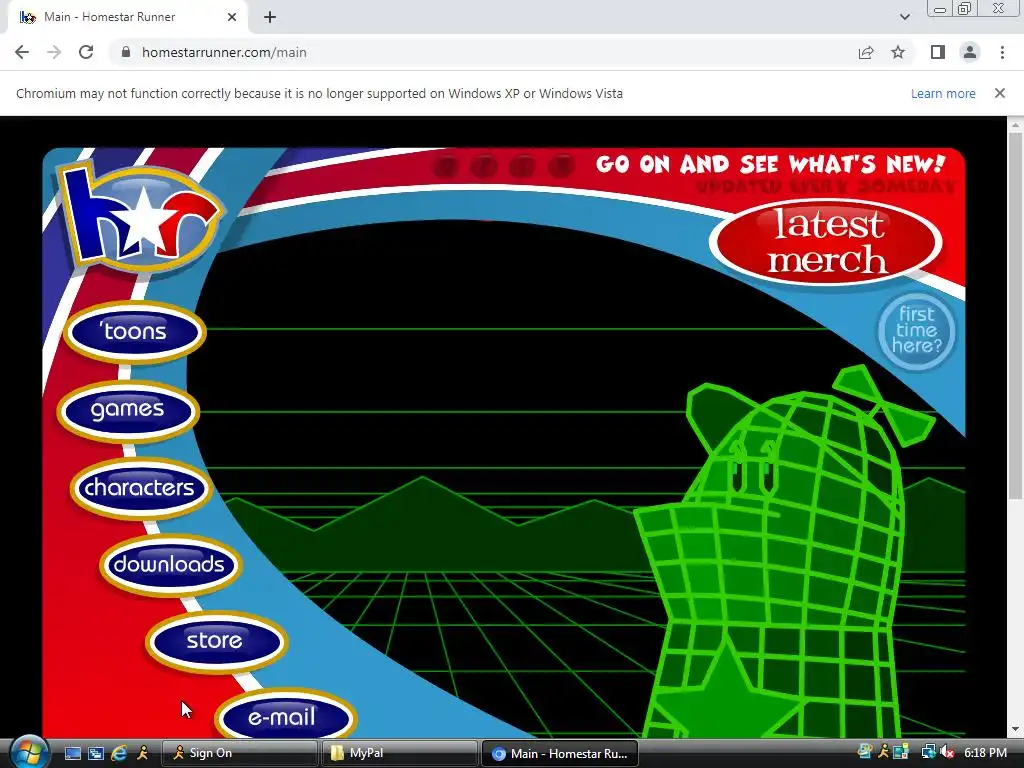Click the Switch between windows quick launch icon
The width and height of the screenshot is (1024, 768).
[96, 753]
